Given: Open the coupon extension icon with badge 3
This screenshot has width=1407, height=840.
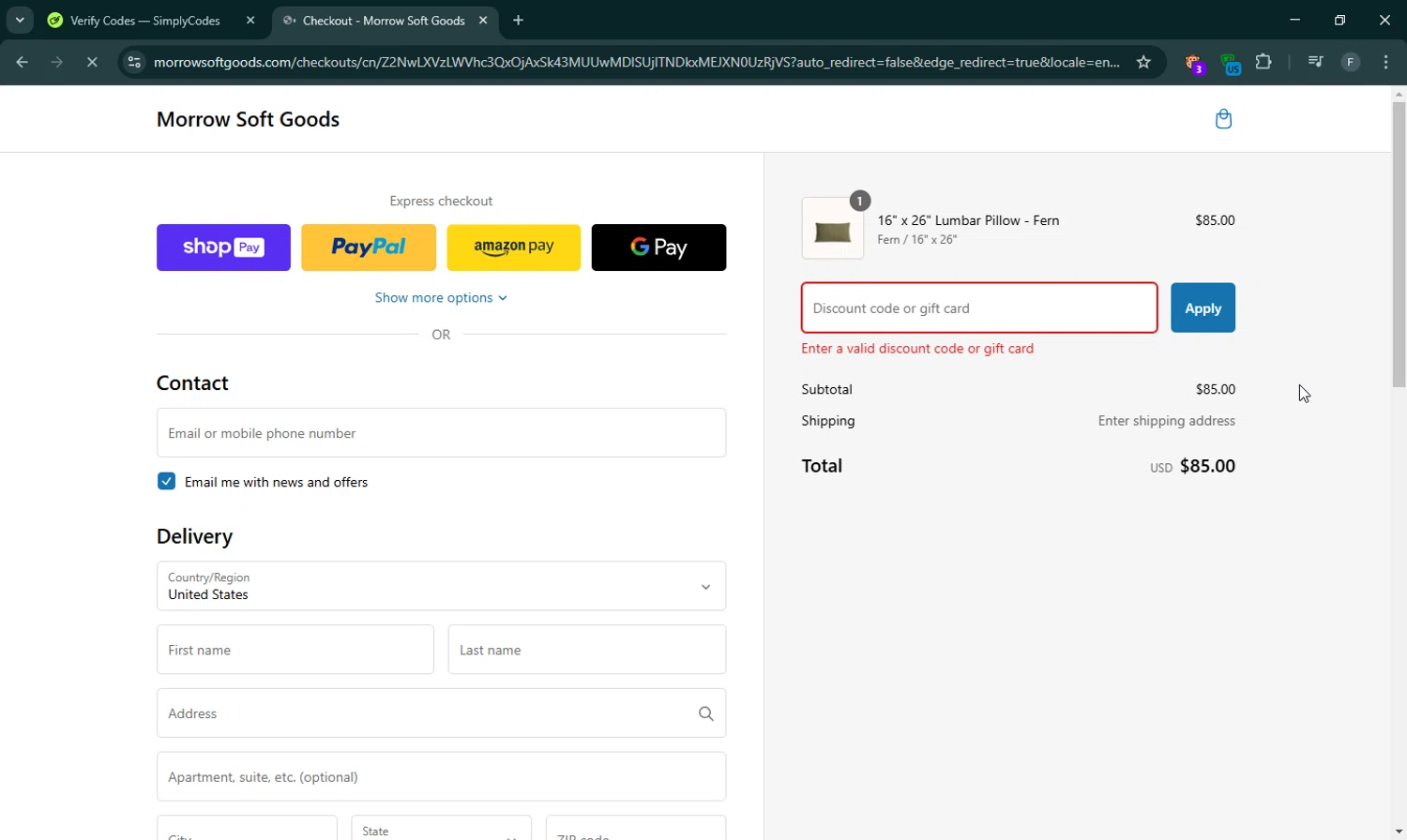Looking at the screenshot, I should (1194, 63).
